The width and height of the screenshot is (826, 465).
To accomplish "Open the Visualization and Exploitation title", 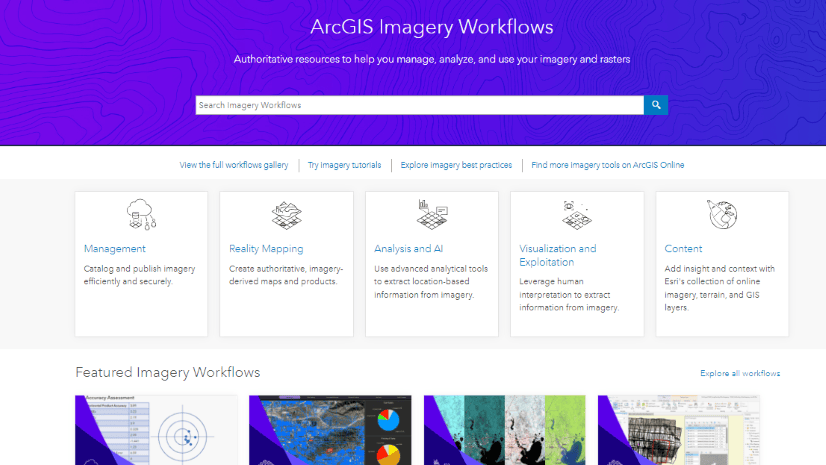I will click(558, 255).
